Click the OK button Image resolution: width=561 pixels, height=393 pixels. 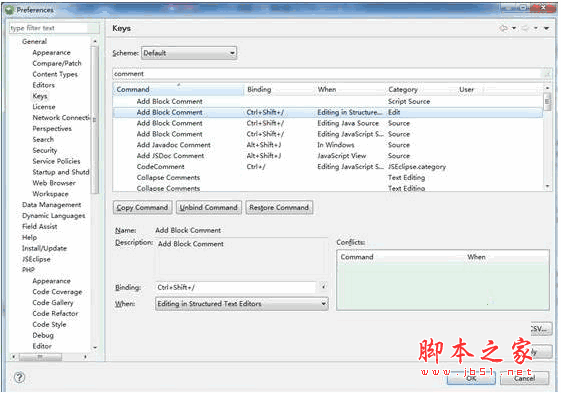point(471,378)
